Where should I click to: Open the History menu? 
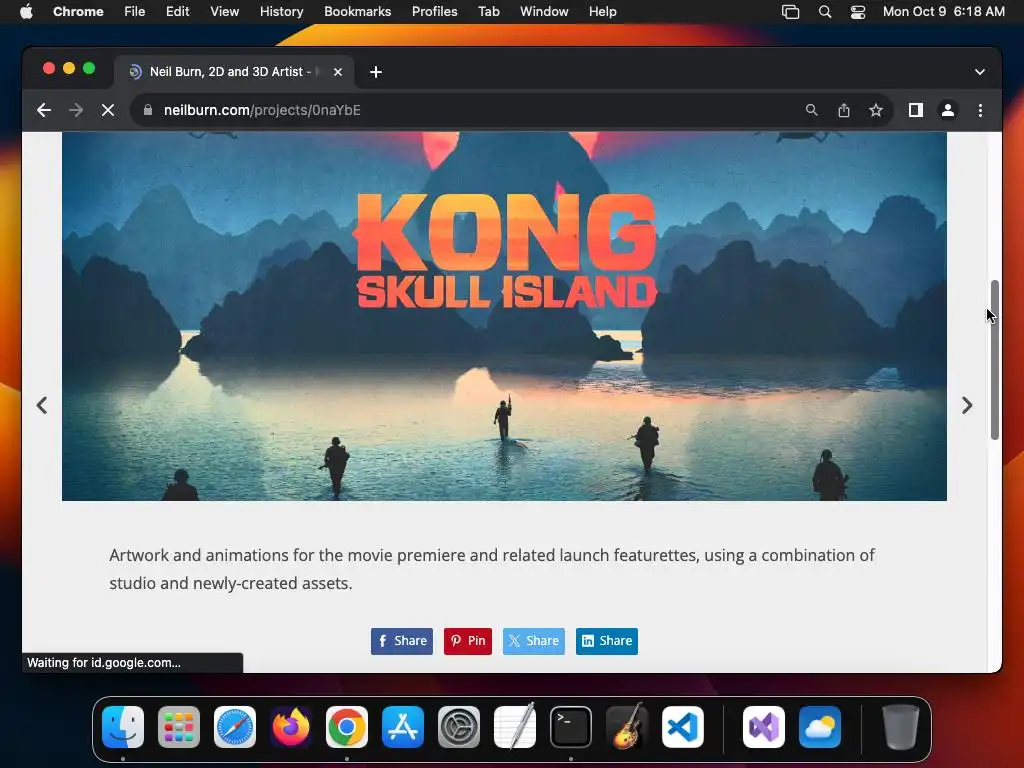point(281,12)
